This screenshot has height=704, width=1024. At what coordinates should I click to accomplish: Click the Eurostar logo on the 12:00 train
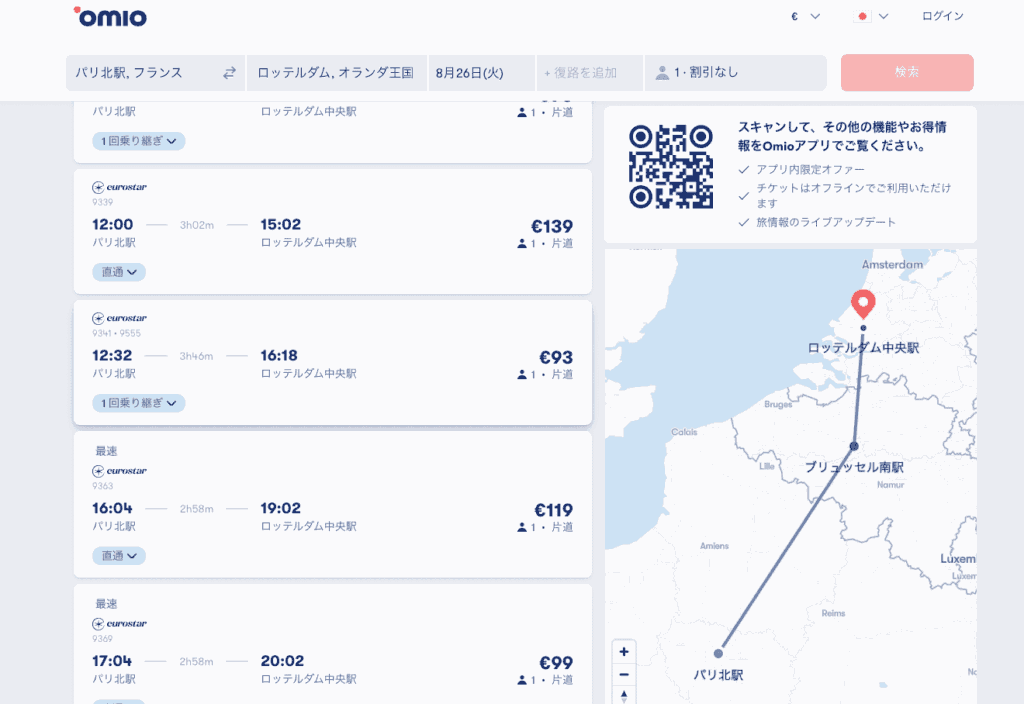[120, 187]
